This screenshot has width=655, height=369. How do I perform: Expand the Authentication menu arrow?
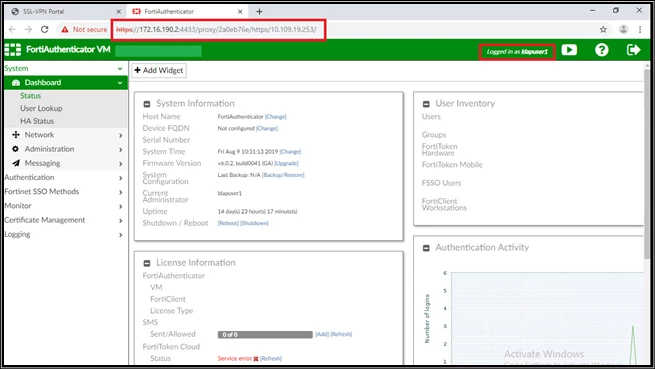[x=120, y=178]
